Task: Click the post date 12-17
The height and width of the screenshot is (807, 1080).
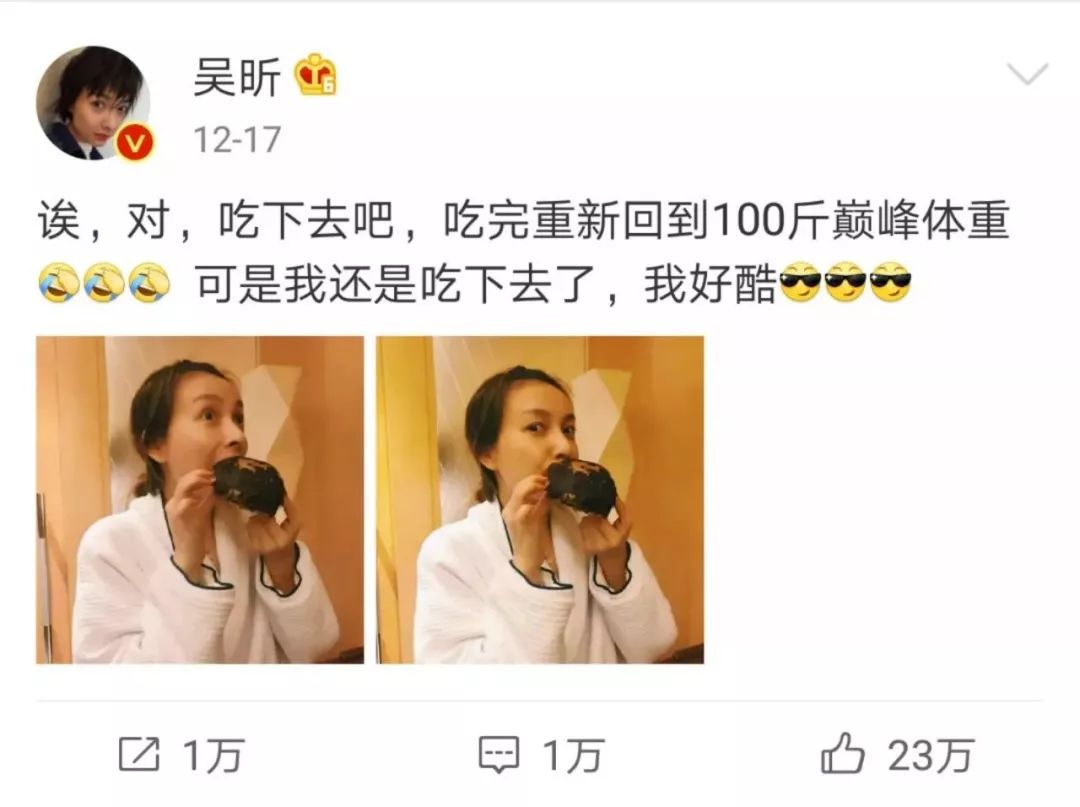Action: point(237,140)
